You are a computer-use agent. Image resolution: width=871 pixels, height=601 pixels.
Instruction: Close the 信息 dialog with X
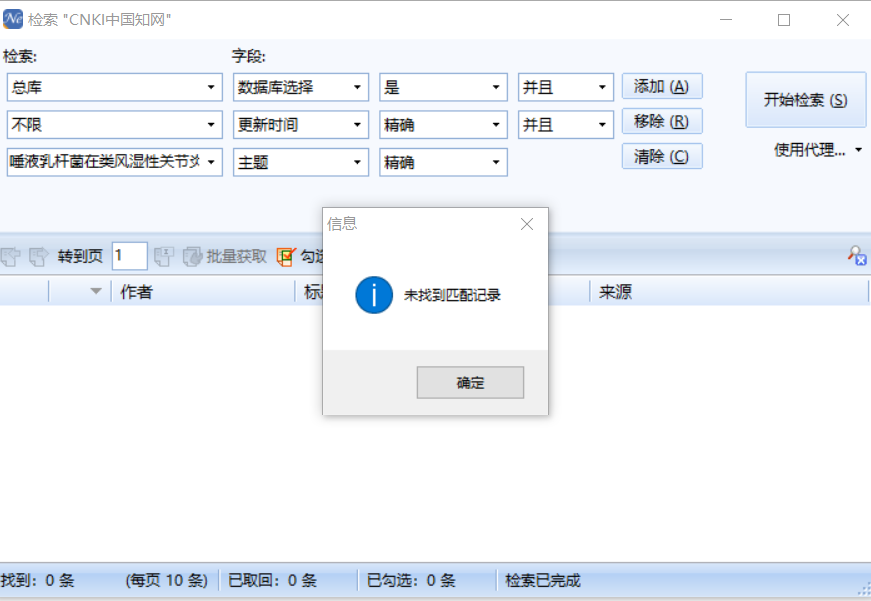coord(527,225)
